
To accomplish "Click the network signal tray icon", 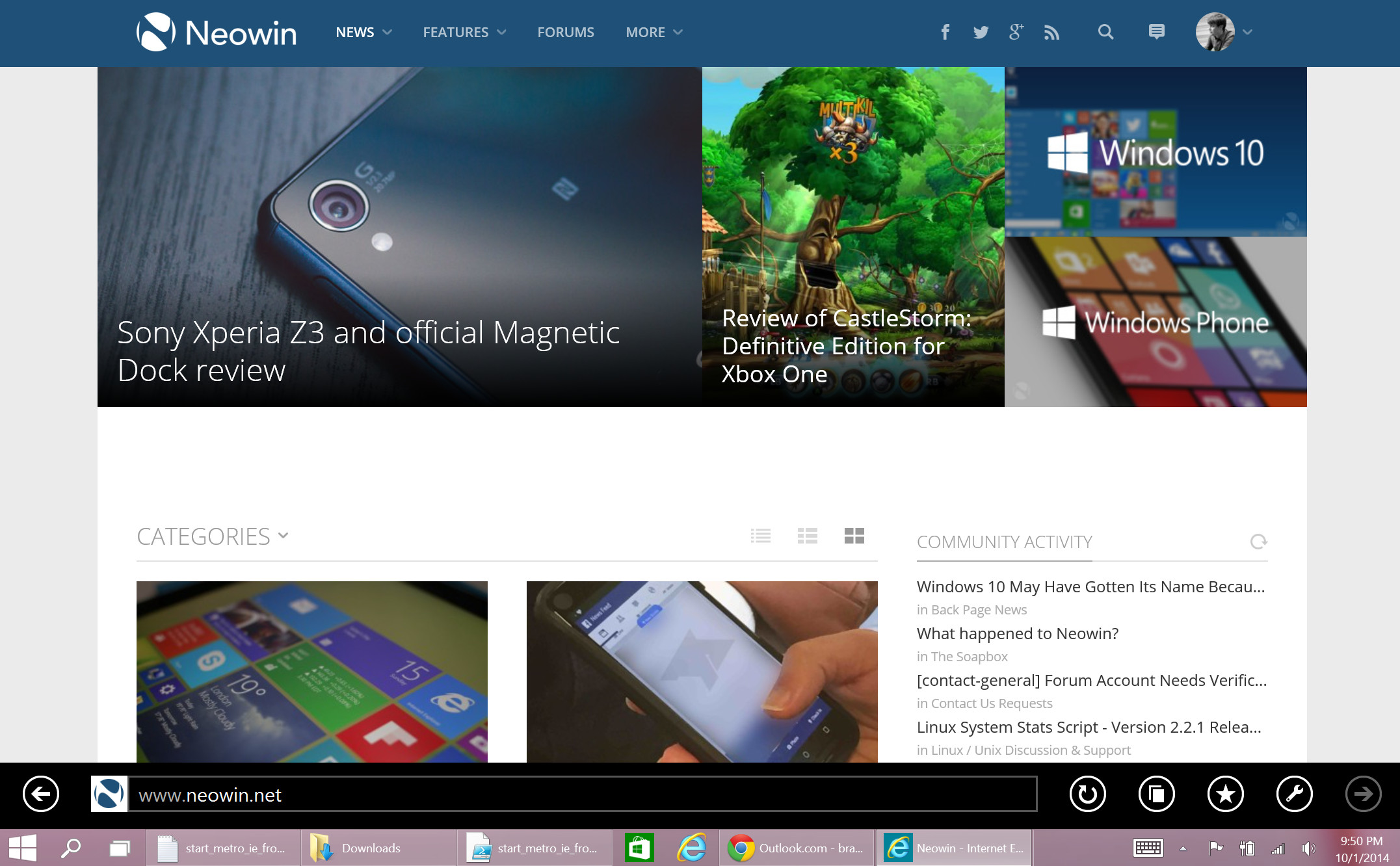I will click(x=1278, y=848).
